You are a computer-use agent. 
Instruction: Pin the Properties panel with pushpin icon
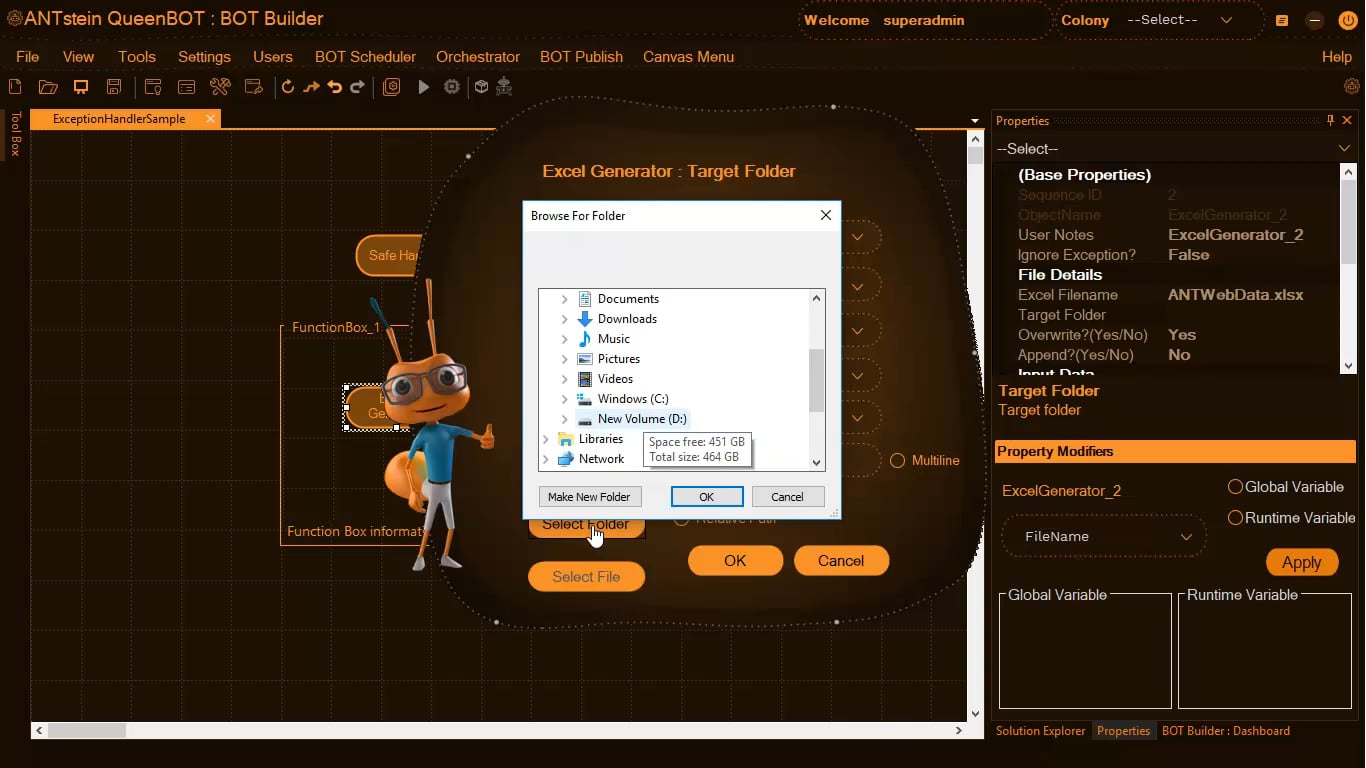[1330, 120]
